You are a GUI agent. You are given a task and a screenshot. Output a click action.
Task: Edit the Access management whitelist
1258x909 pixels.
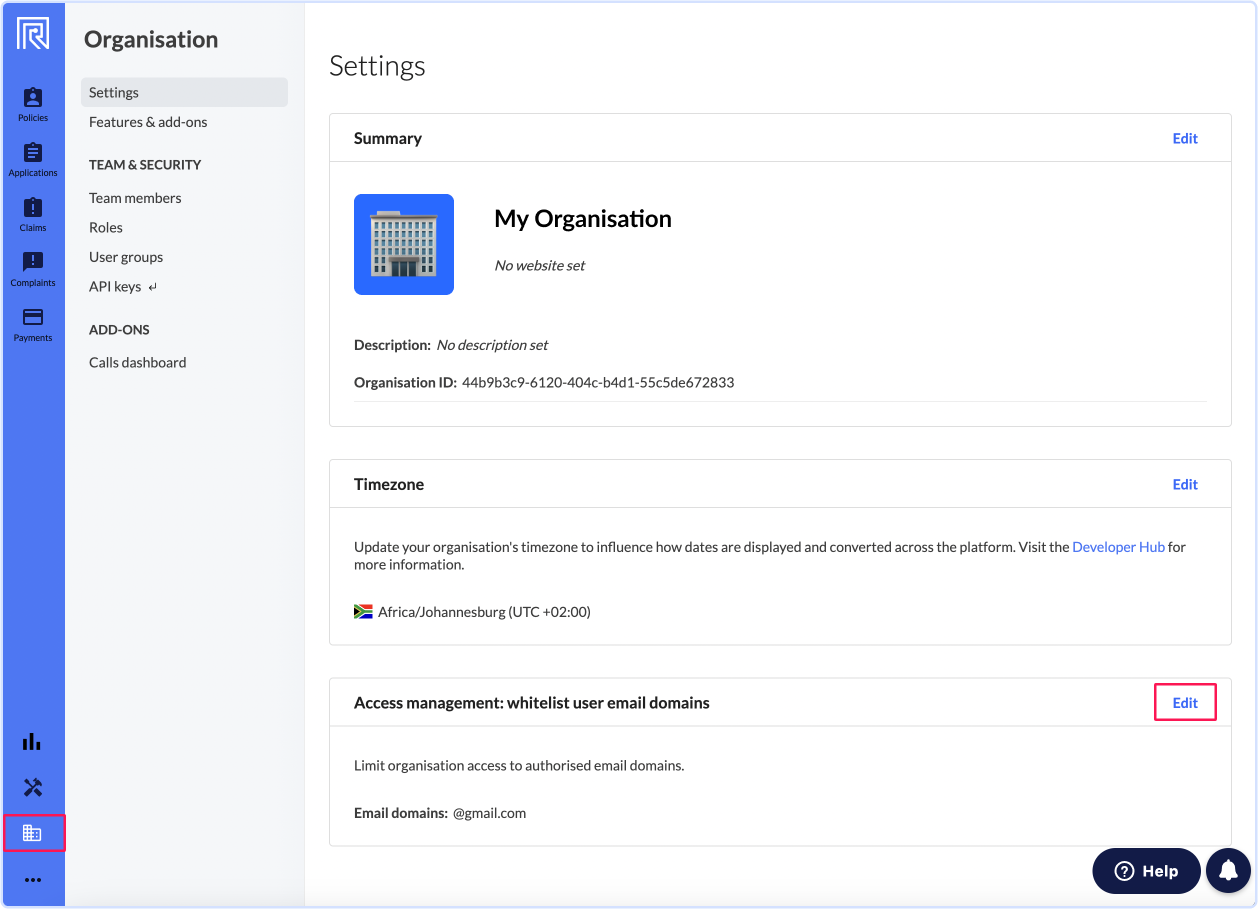point(1185,702)
